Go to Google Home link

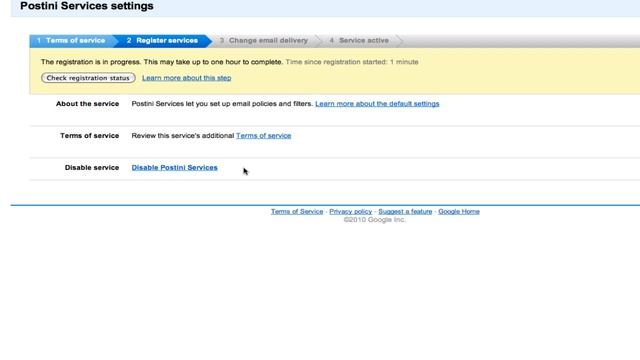459,211
